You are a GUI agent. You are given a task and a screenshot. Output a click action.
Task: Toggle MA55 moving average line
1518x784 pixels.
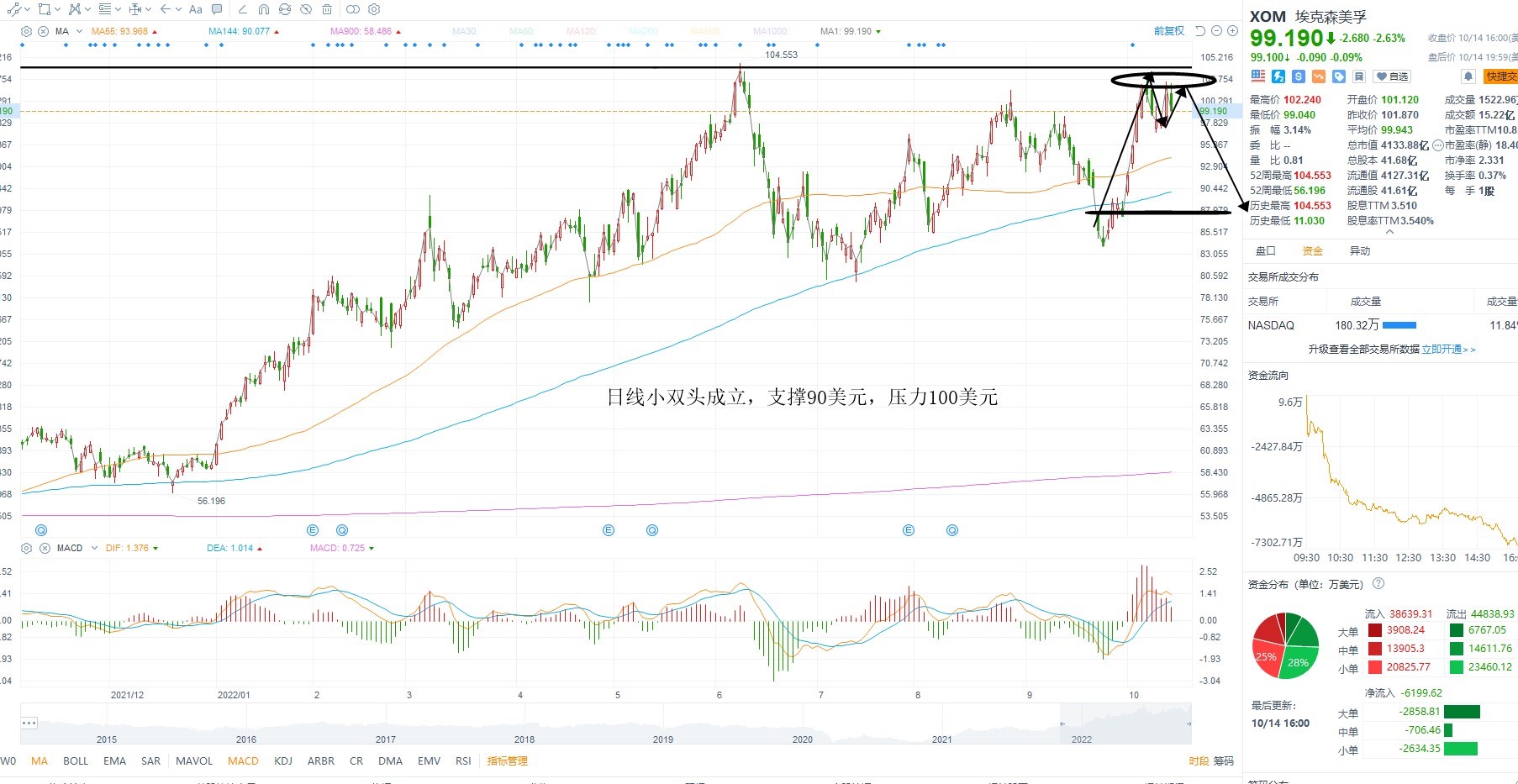[119, 31]
